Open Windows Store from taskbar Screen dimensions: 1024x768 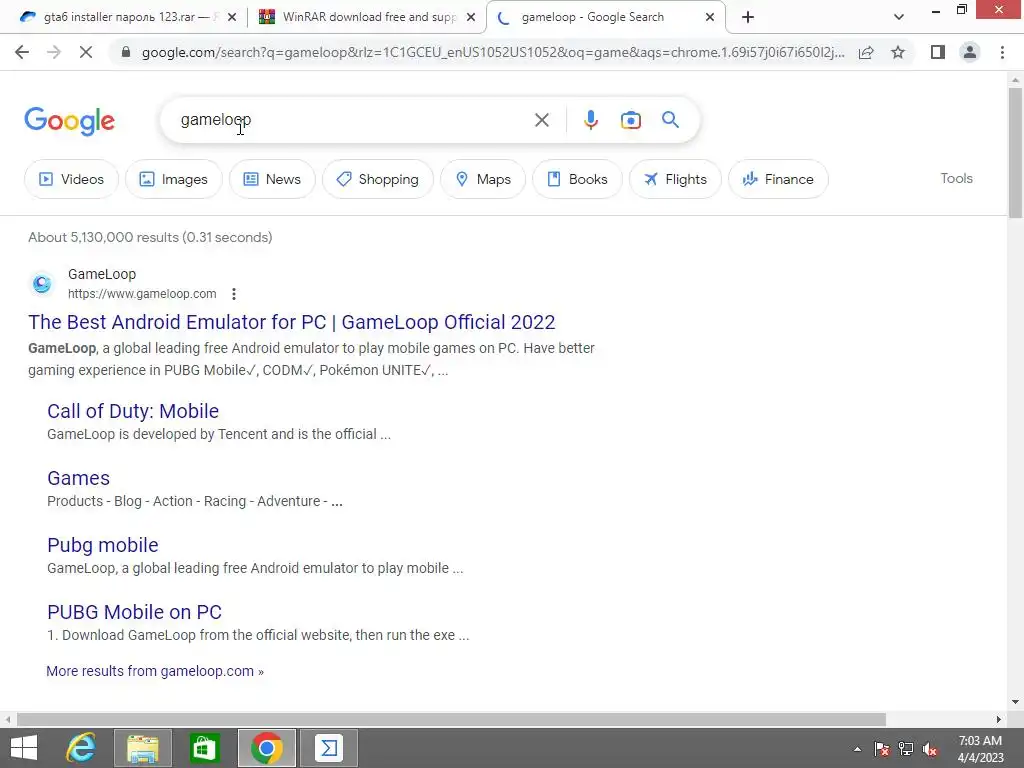(x=204, y=748)
